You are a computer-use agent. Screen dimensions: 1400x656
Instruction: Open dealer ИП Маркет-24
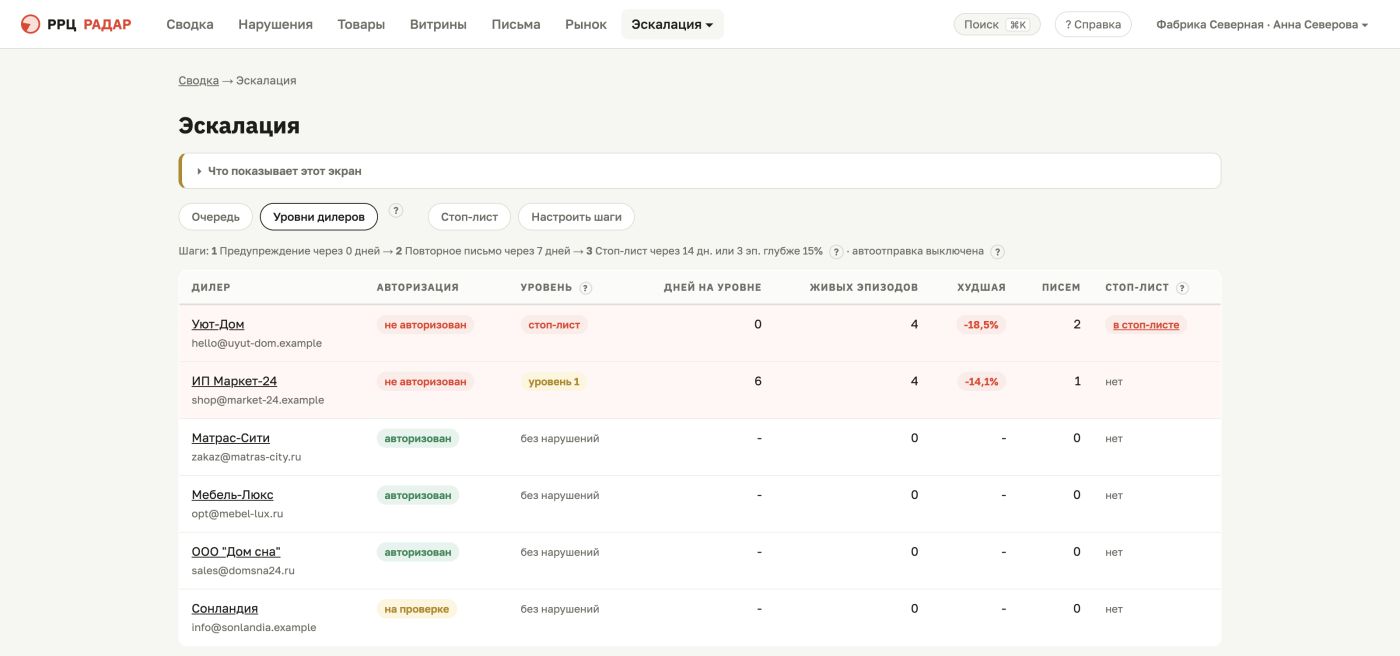coord(234,381)
